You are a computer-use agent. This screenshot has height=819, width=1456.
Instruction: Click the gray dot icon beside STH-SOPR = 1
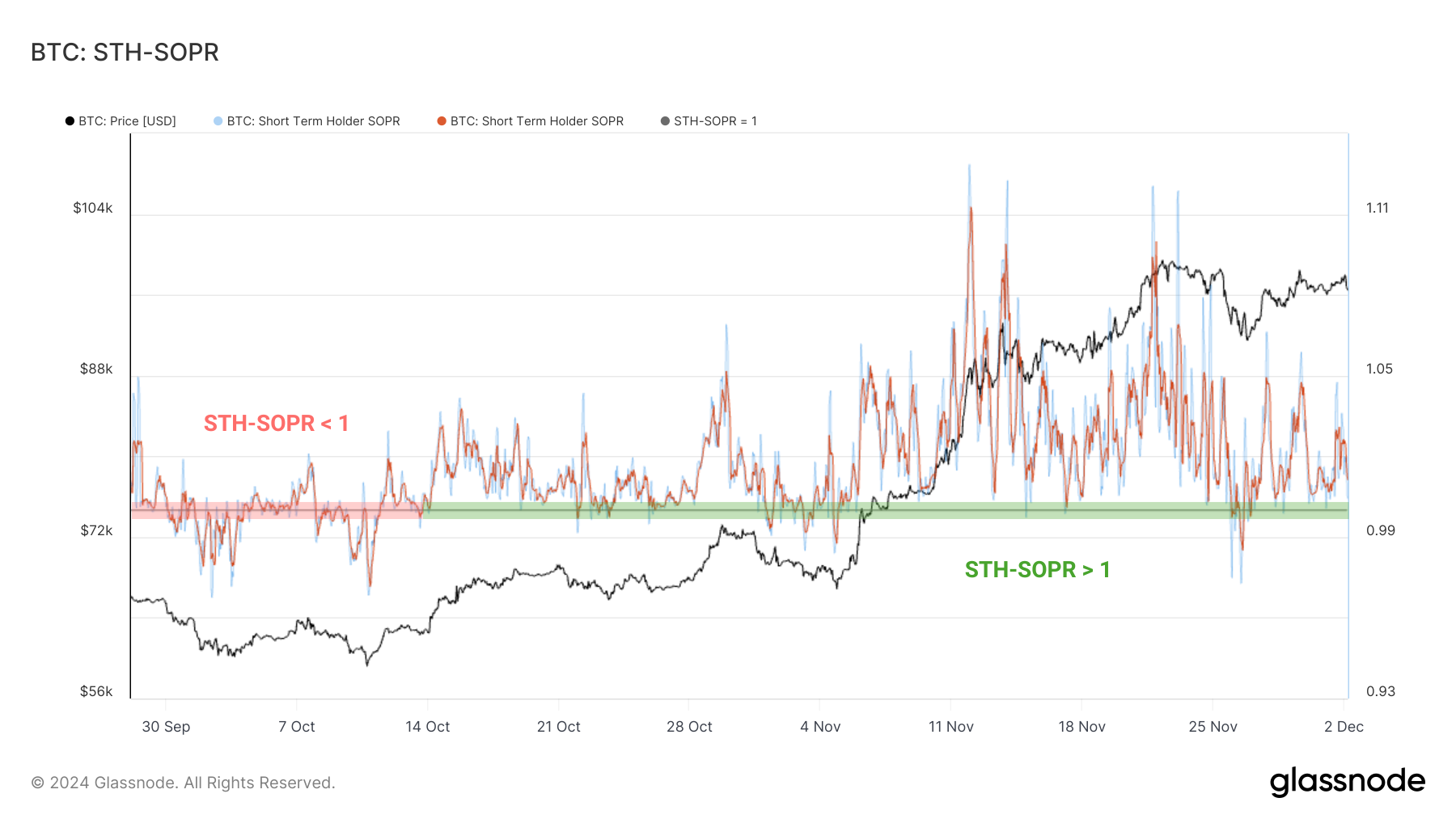[x=665, y=121]
